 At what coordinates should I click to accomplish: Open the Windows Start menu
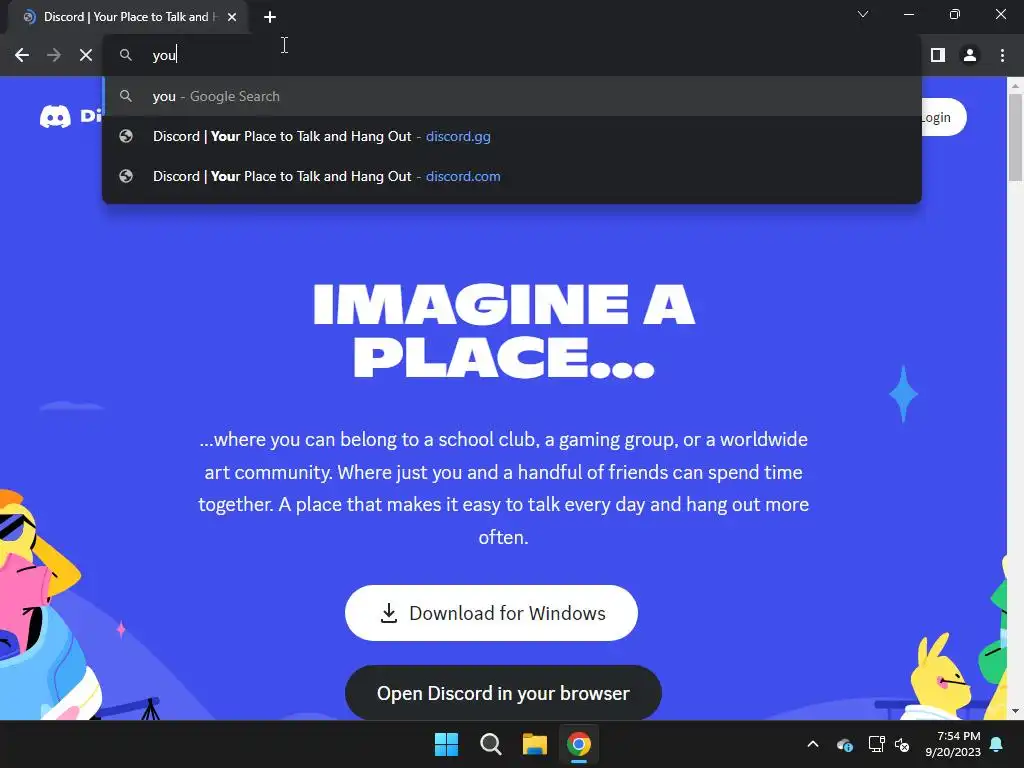[x=447, y=744]
